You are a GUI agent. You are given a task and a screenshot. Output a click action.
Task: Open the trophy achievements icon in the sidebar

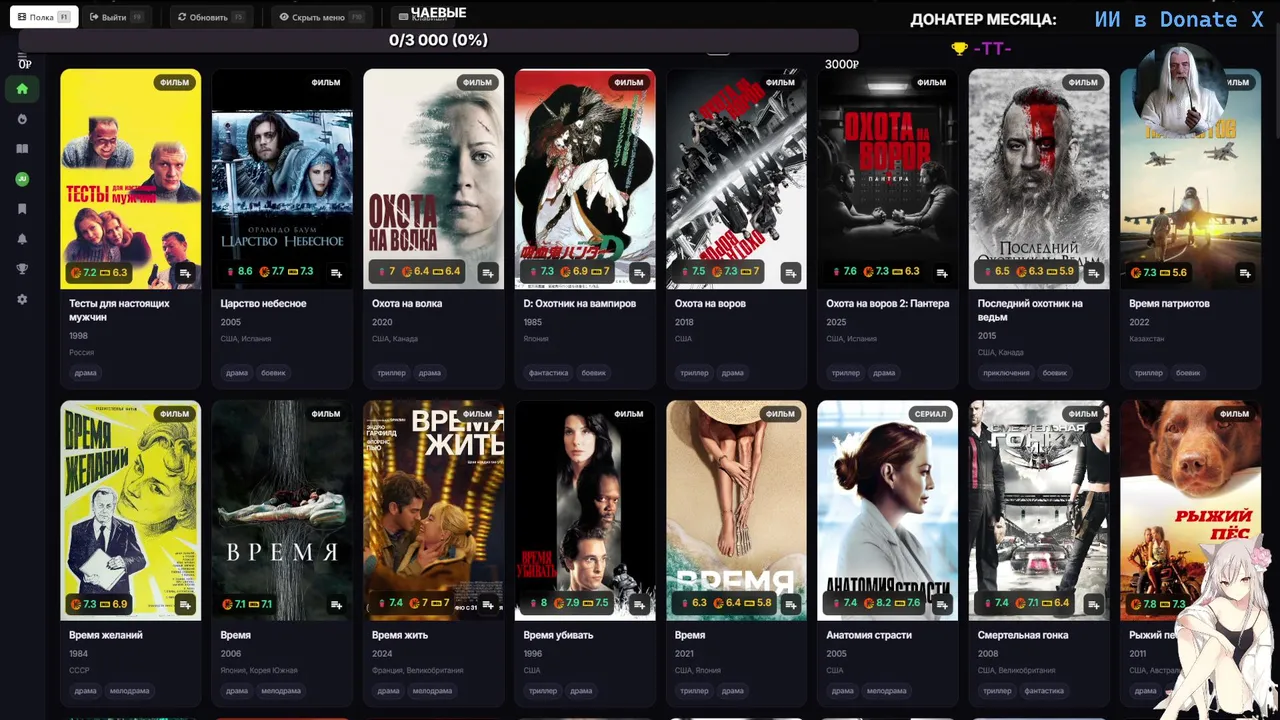pos(22,269)
